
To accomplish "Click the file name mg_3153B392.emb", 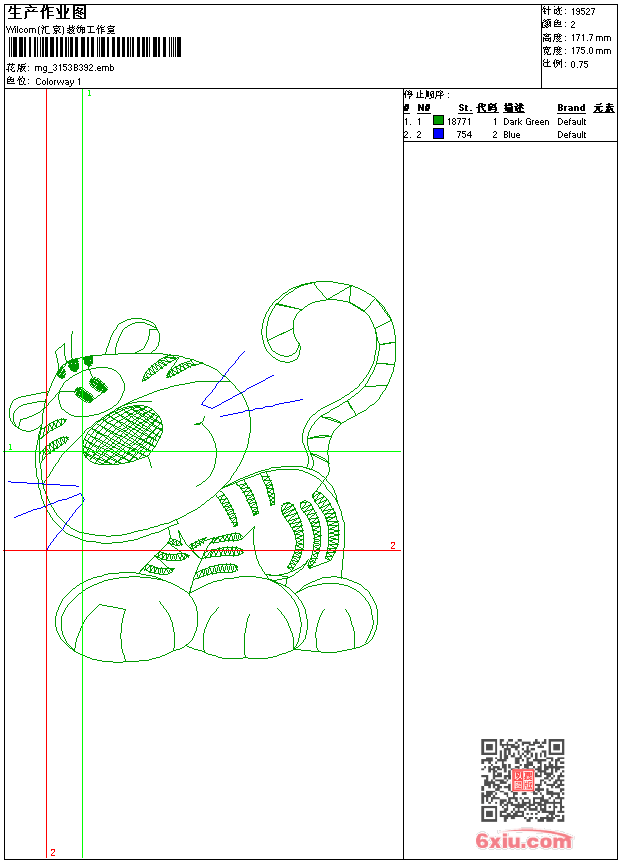I will pos(73,68).
